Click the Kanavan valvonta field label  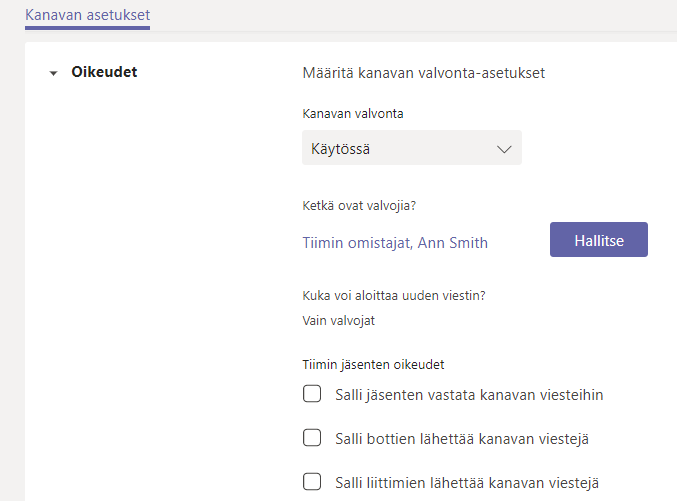point(352,114)
